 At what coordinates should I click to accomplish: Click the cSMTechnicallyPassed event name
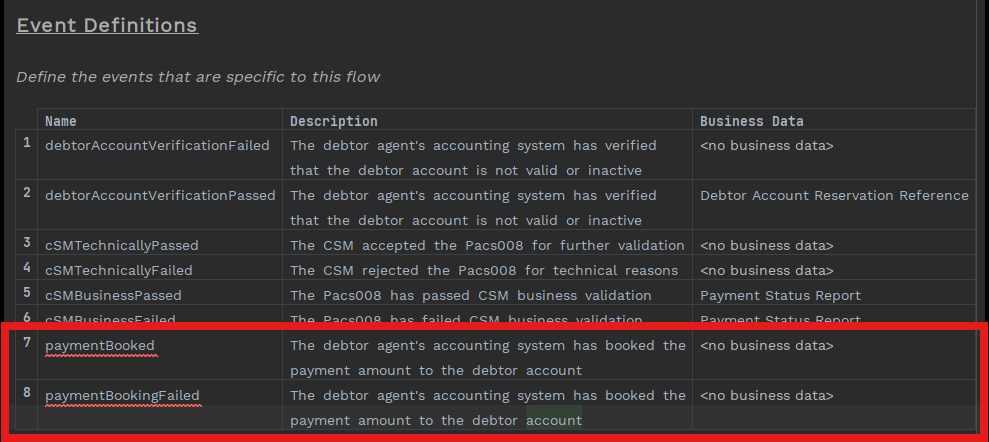[x=122, y=245]
